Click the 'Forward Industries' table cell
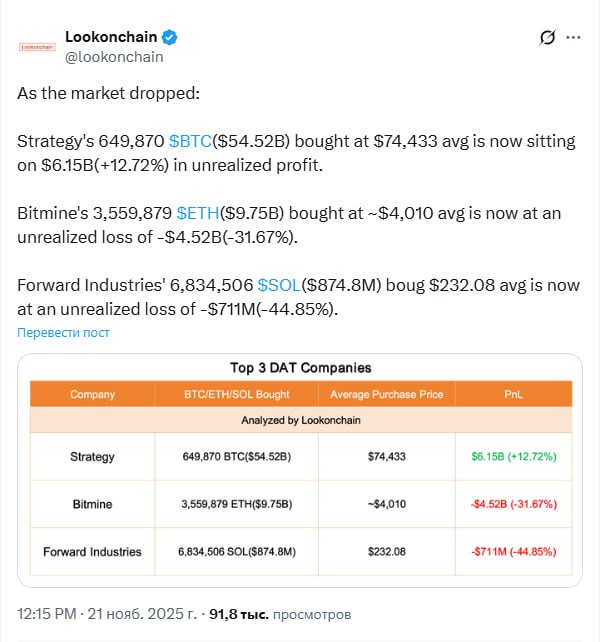Viewport: 601px width, 642px height. pos(92,552)
